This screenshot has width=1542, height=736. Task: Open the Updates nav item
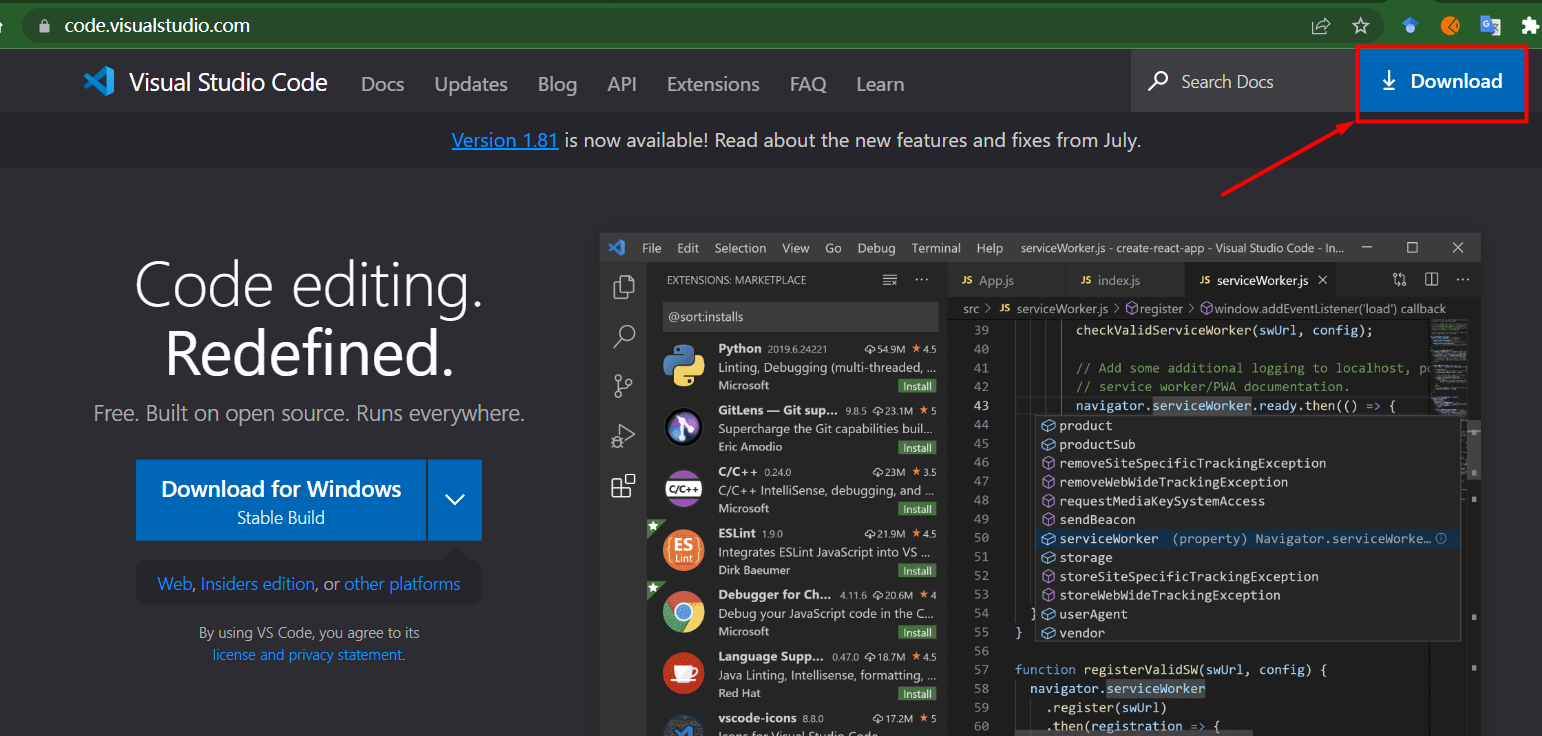pos(471,84)
